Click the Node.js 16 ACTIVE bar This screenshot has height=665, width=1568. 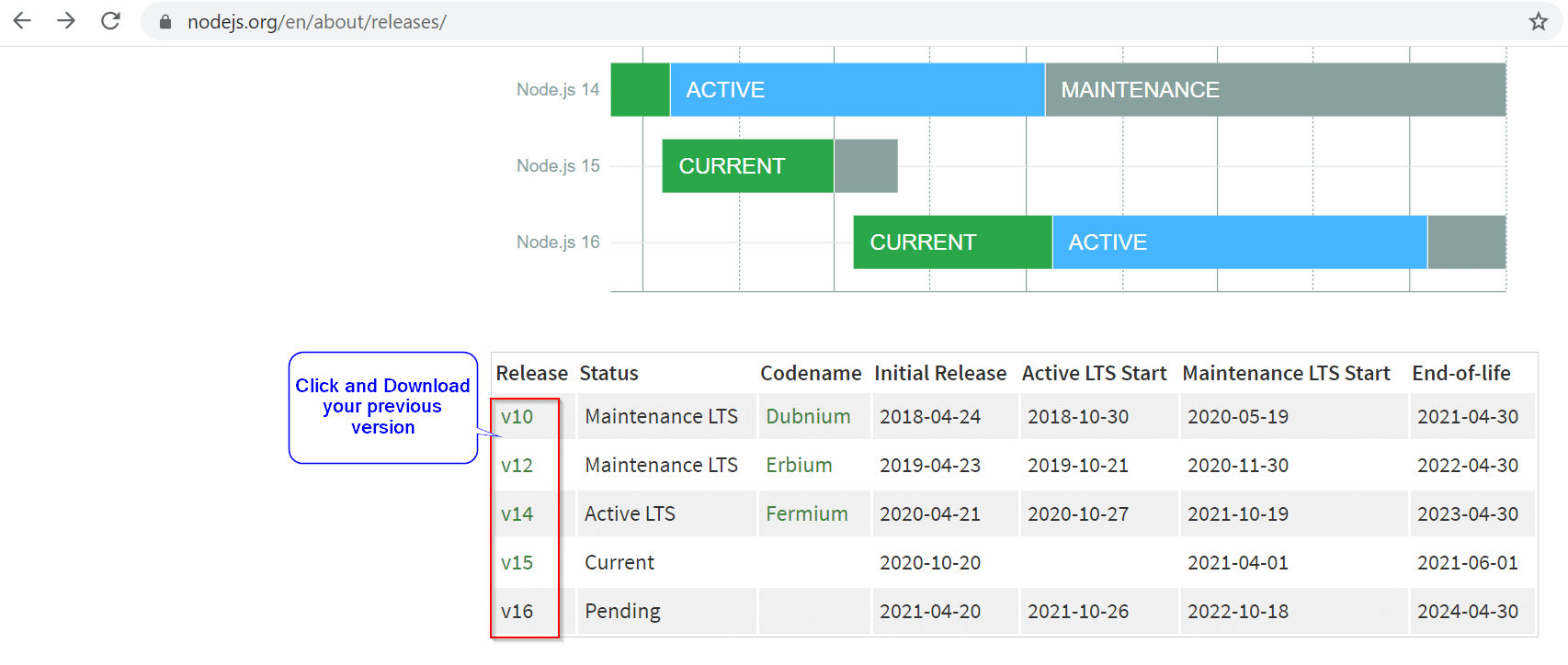(x=1240, y=242)
